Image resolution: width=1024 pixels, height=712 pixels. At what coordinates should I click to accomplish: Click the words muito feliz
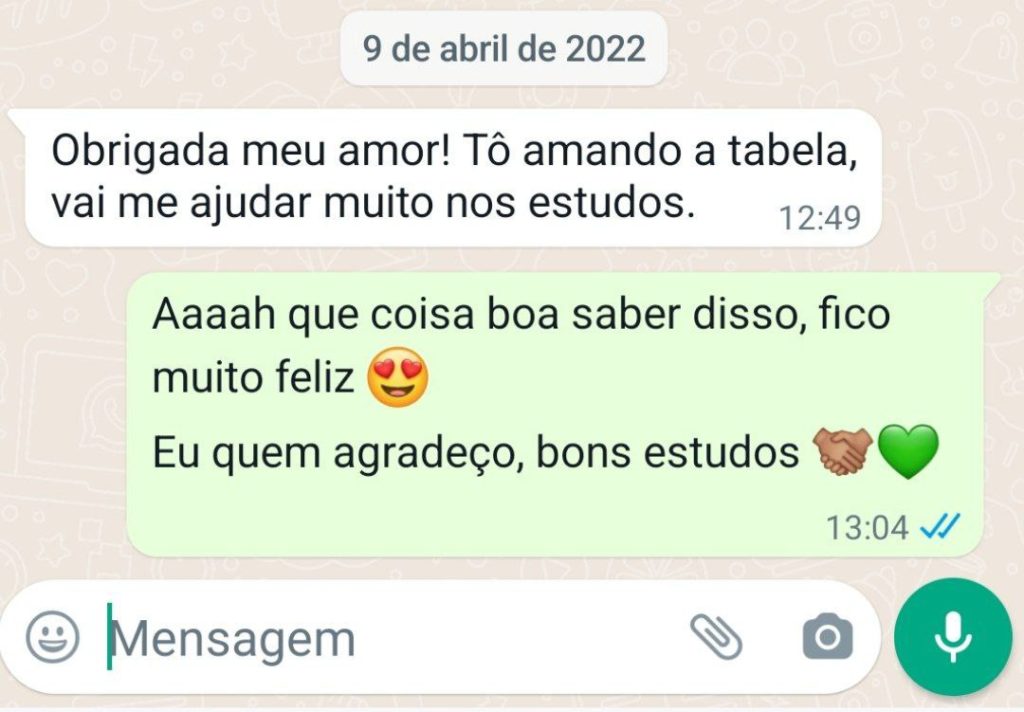coord(253,377)
